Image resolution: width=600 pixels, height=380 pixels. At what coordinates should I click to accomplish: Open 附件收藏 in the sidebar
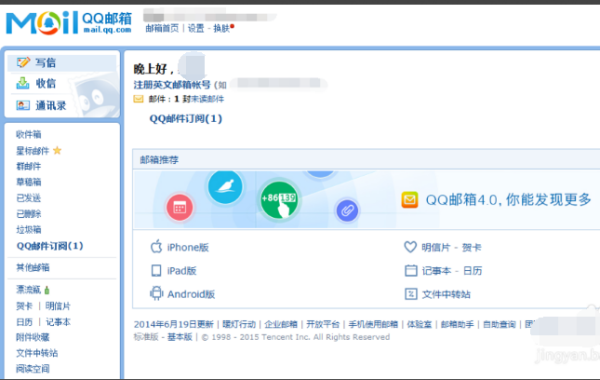click(33, 337)
